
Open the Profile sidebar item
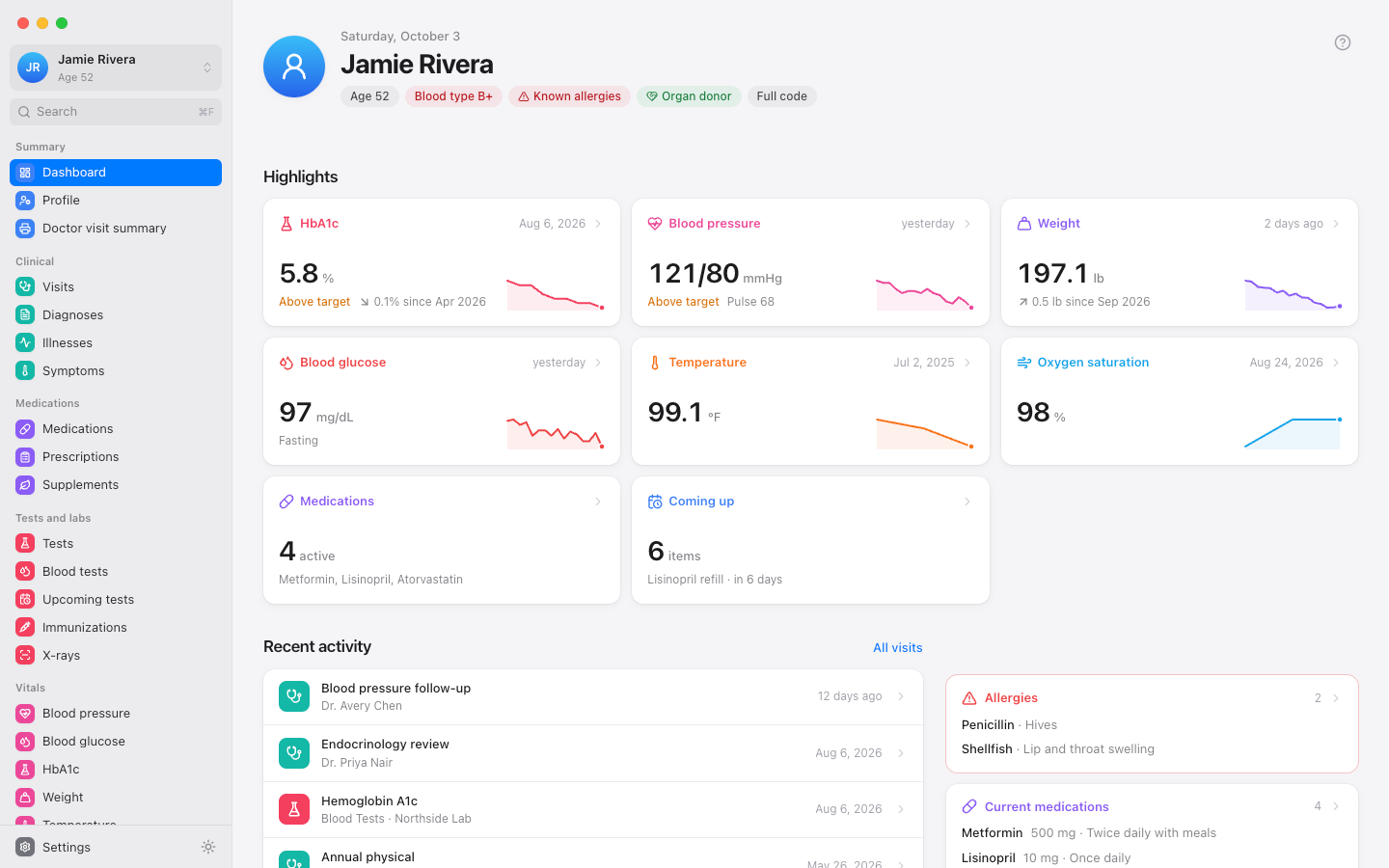(x=116, y=201)
